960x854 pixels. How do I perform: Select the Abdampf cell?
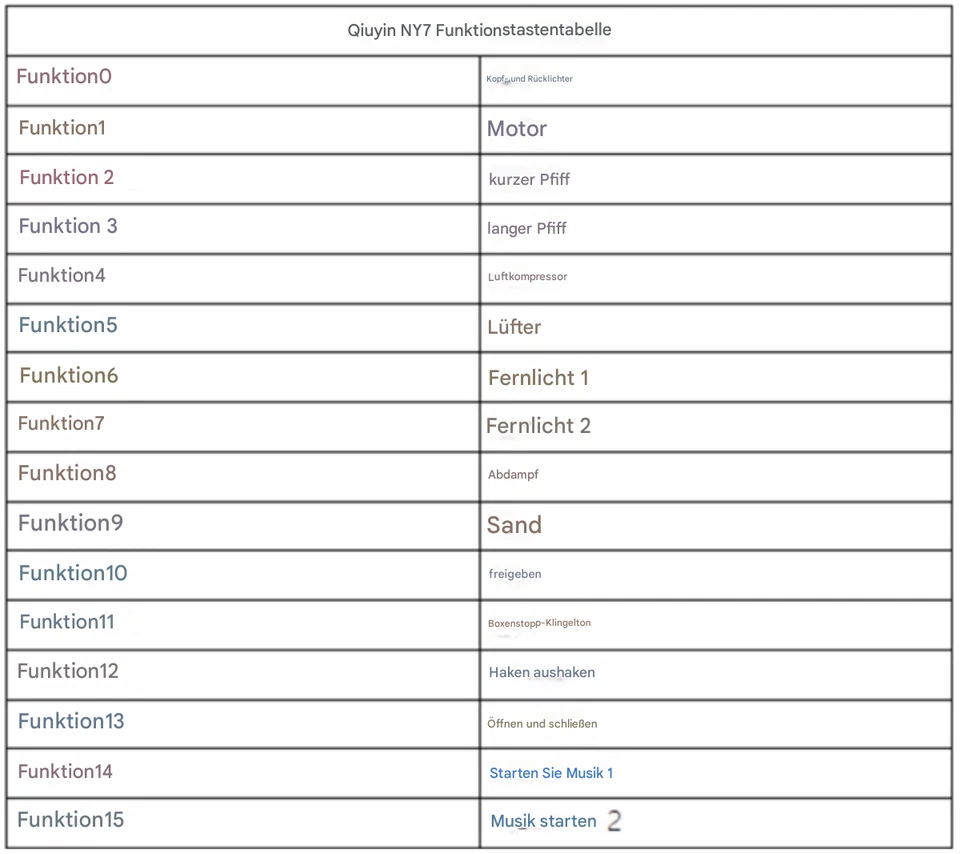[x=513, y=475]
